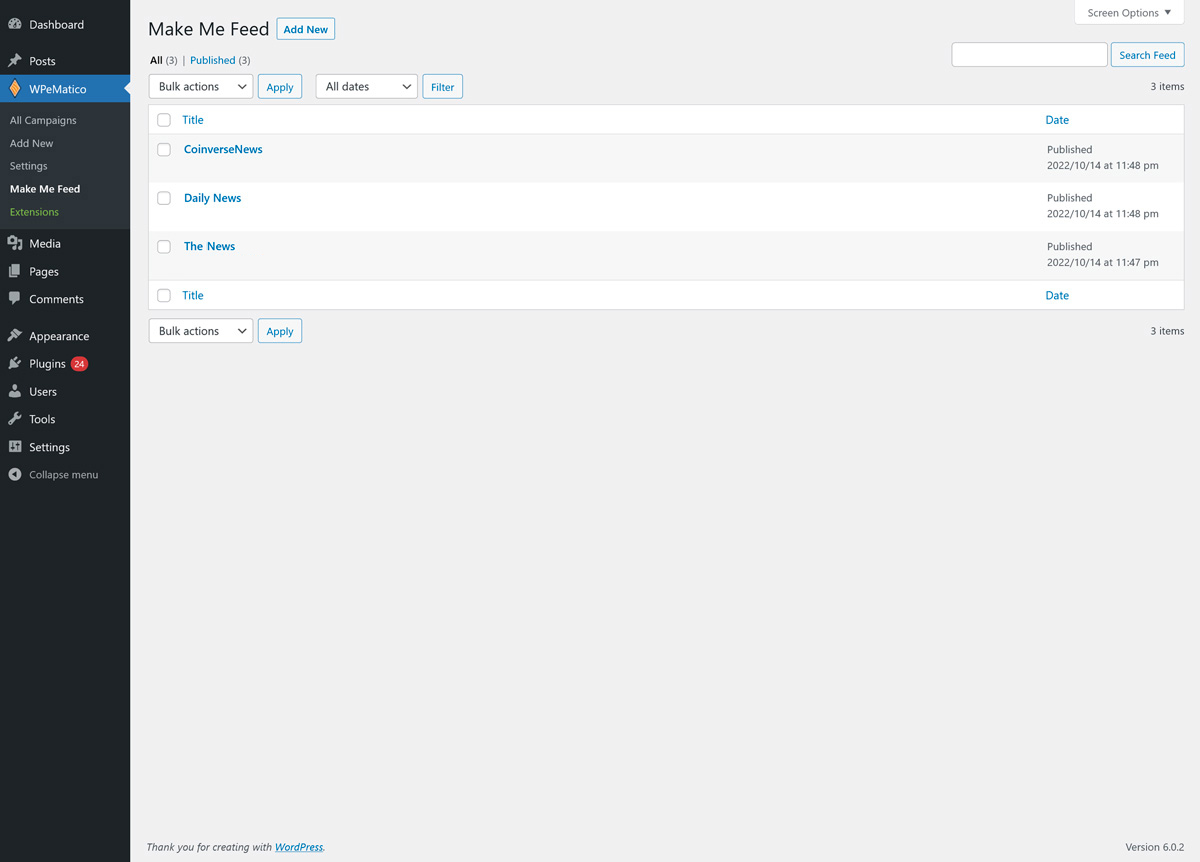The height and width of the screenshot is (862, 1200).
Task: Click the Users person icon
Action: pos(15,392)
